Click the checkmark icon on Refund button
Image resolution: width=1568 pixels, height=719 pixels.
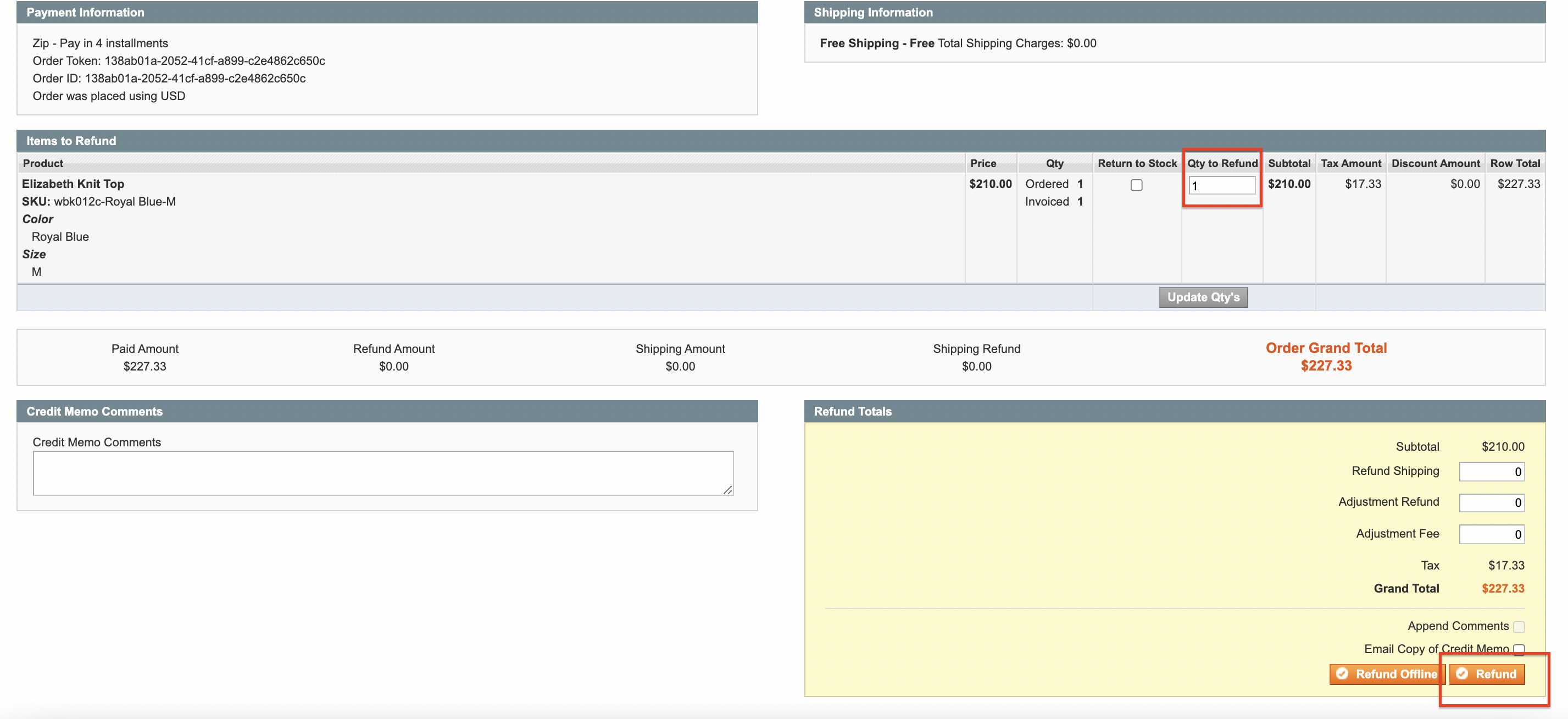pos(1462,673)
